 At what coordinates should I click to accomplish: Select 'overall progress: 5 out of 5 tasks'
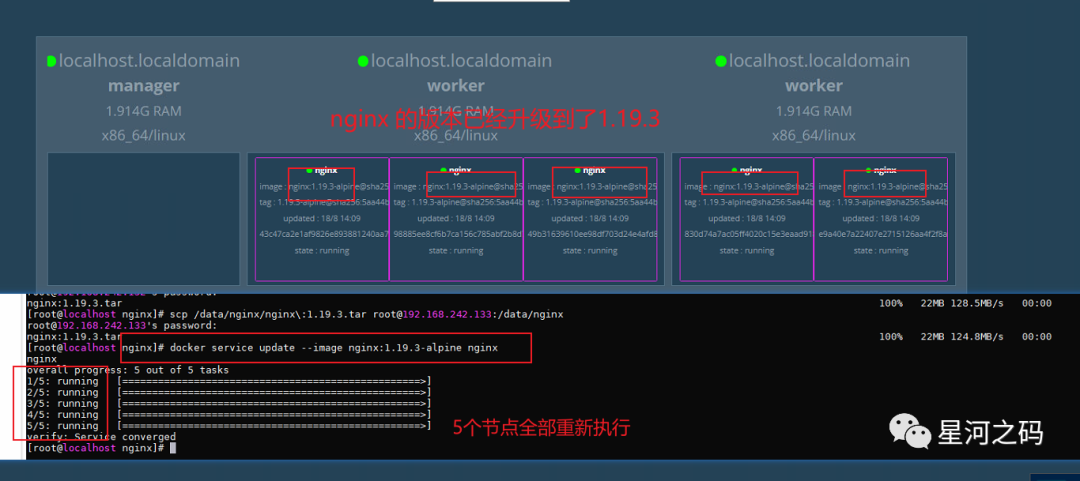[x=127, y=370]
